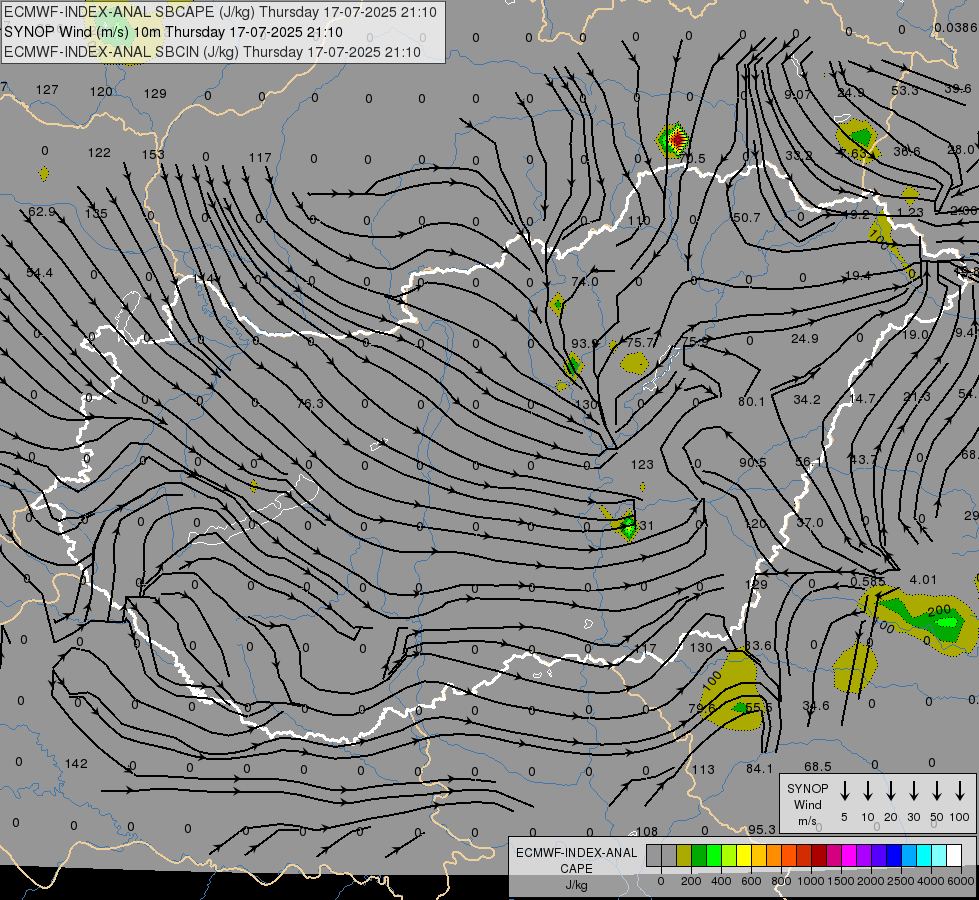This screenshot has width=979, height=900.
Task: Pick the olive swatch in CAPE legend
Action: [x=684, y=855]
